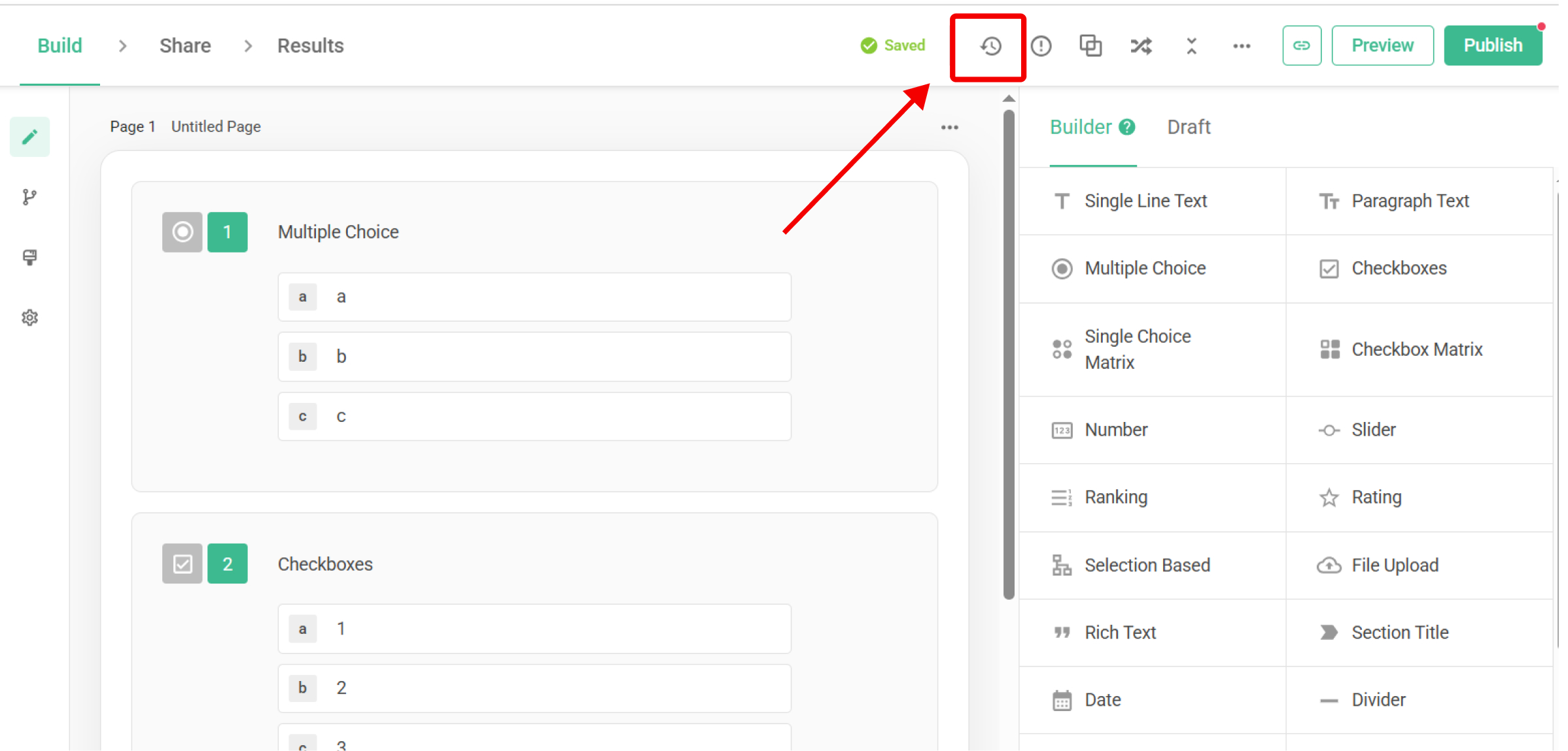Add a Ranking field

(1153, 497)
